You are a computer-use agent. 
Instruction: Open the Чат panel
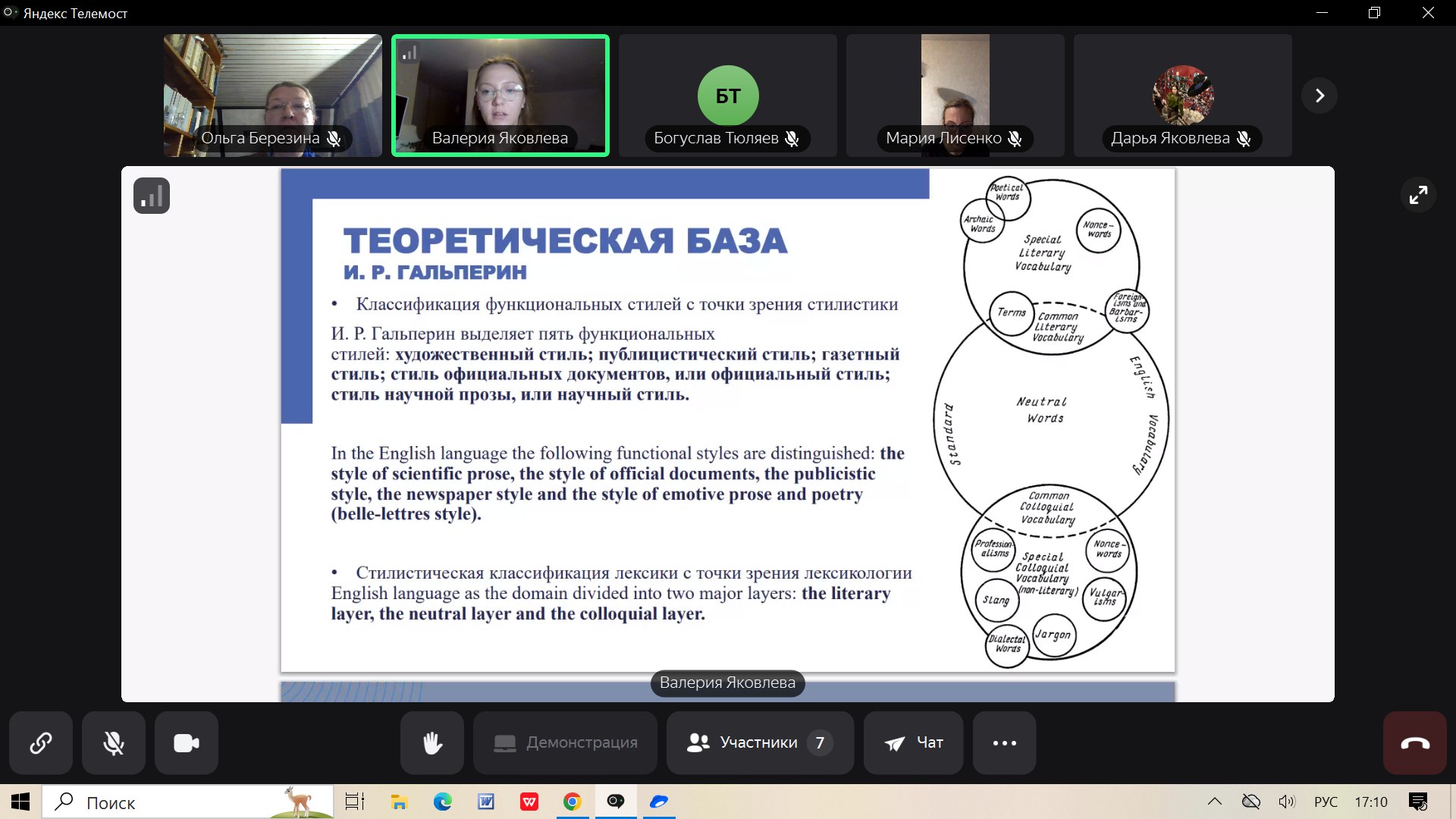914,743
